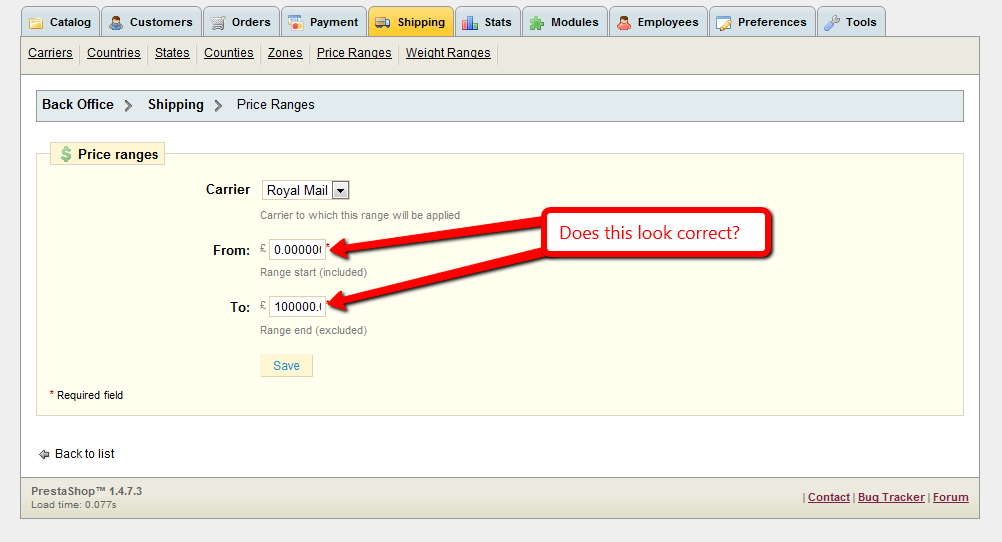The height and width of the screenshot is (542, 1002).
Task: Click the back arrow icon near Back to list
Action: point(44,454)
